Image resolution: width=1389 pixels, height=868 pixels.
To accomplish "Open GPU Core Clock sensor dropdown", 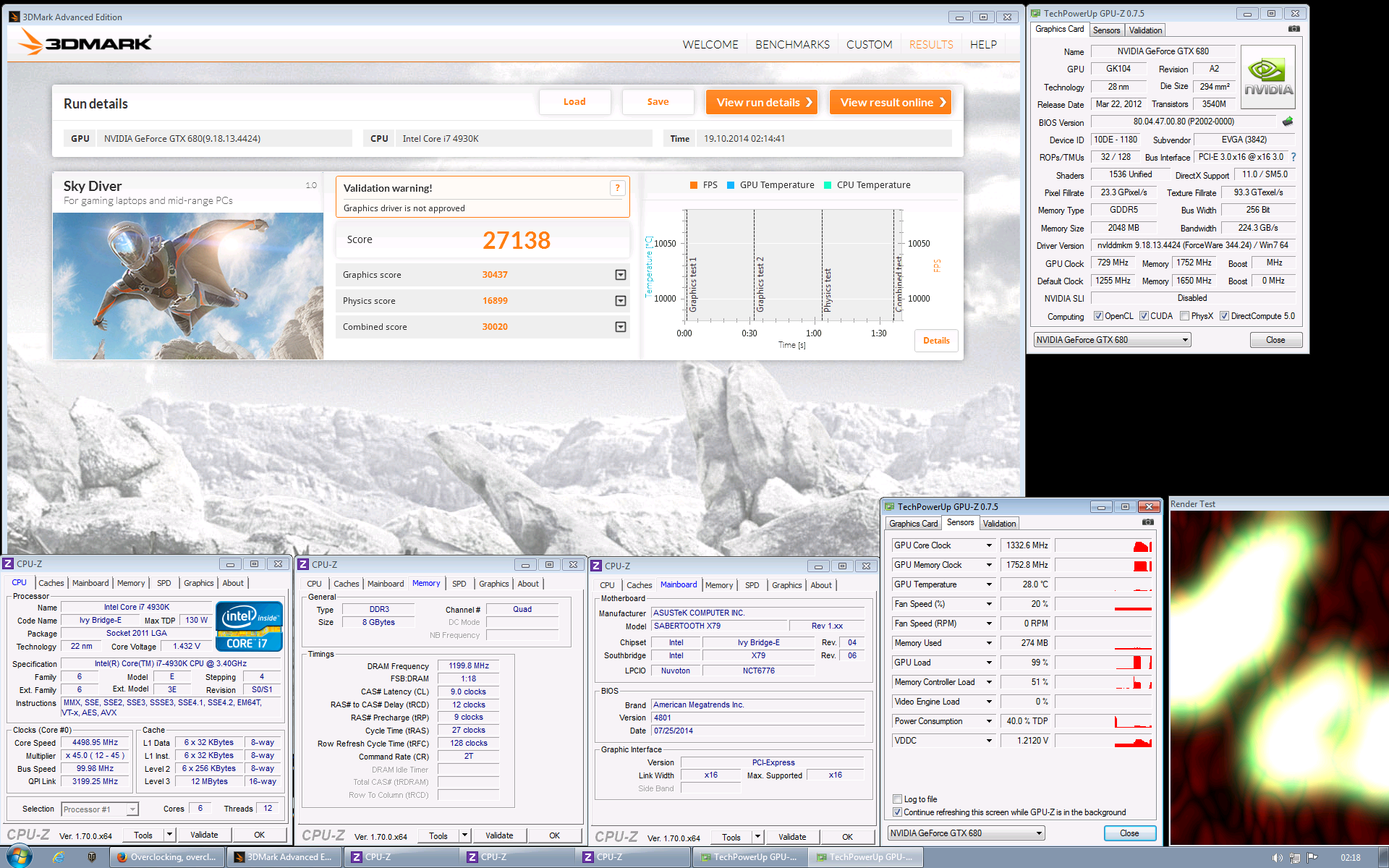I will [x=989, y=545].
